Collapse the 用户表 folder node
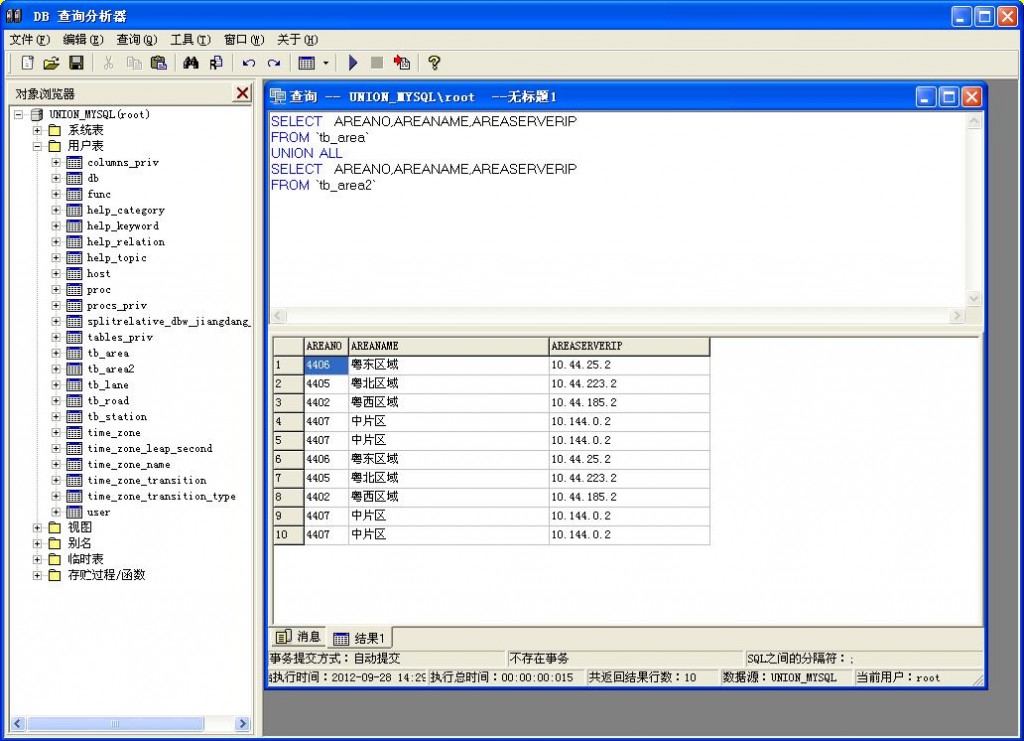 point(38,146)
